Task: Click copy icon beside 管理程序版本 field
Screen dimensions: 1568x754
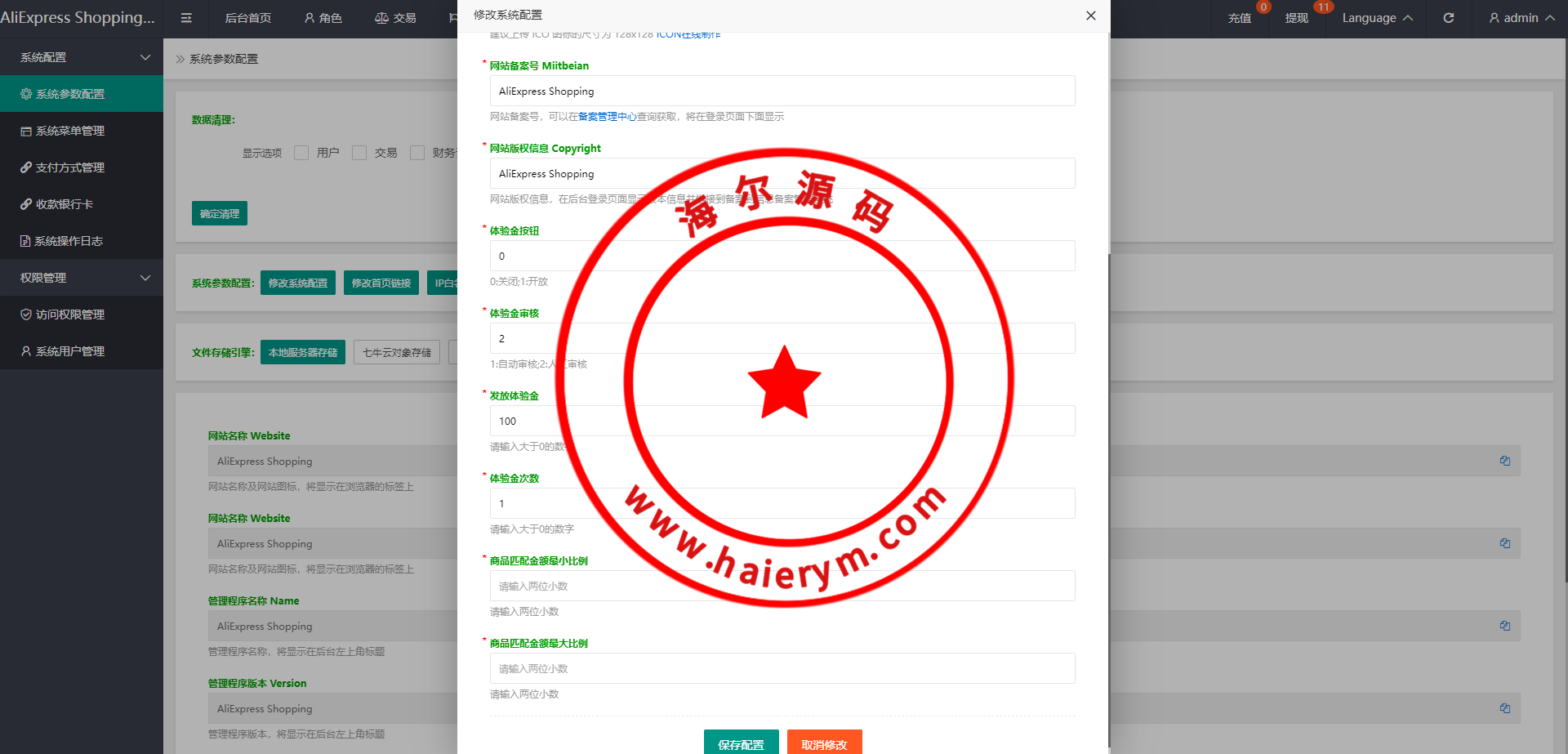Action: coord(1504,708)
